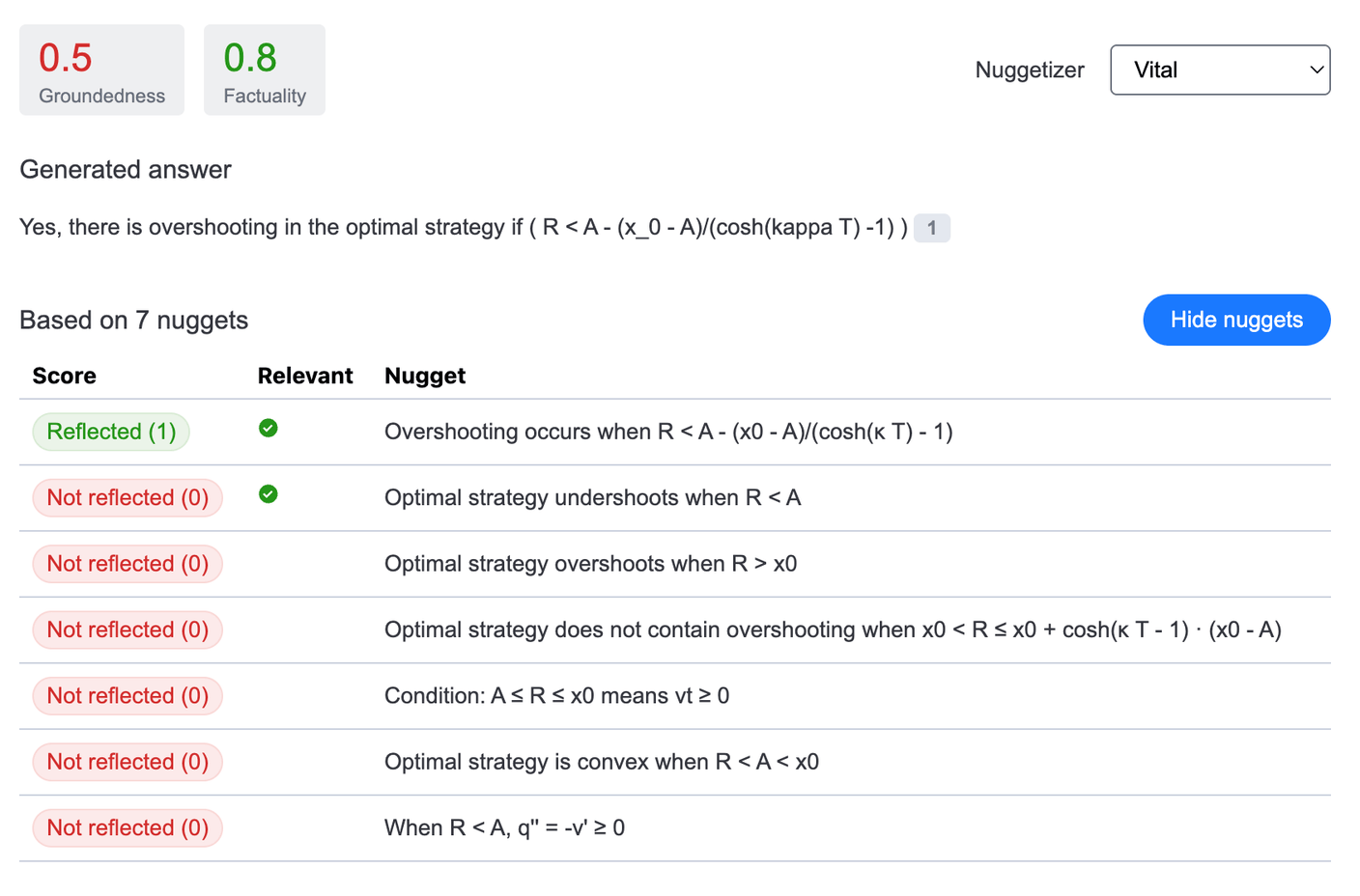
Task: Click the 'Optimal strategy is convex' nugget text
Action: click(601, 762)
